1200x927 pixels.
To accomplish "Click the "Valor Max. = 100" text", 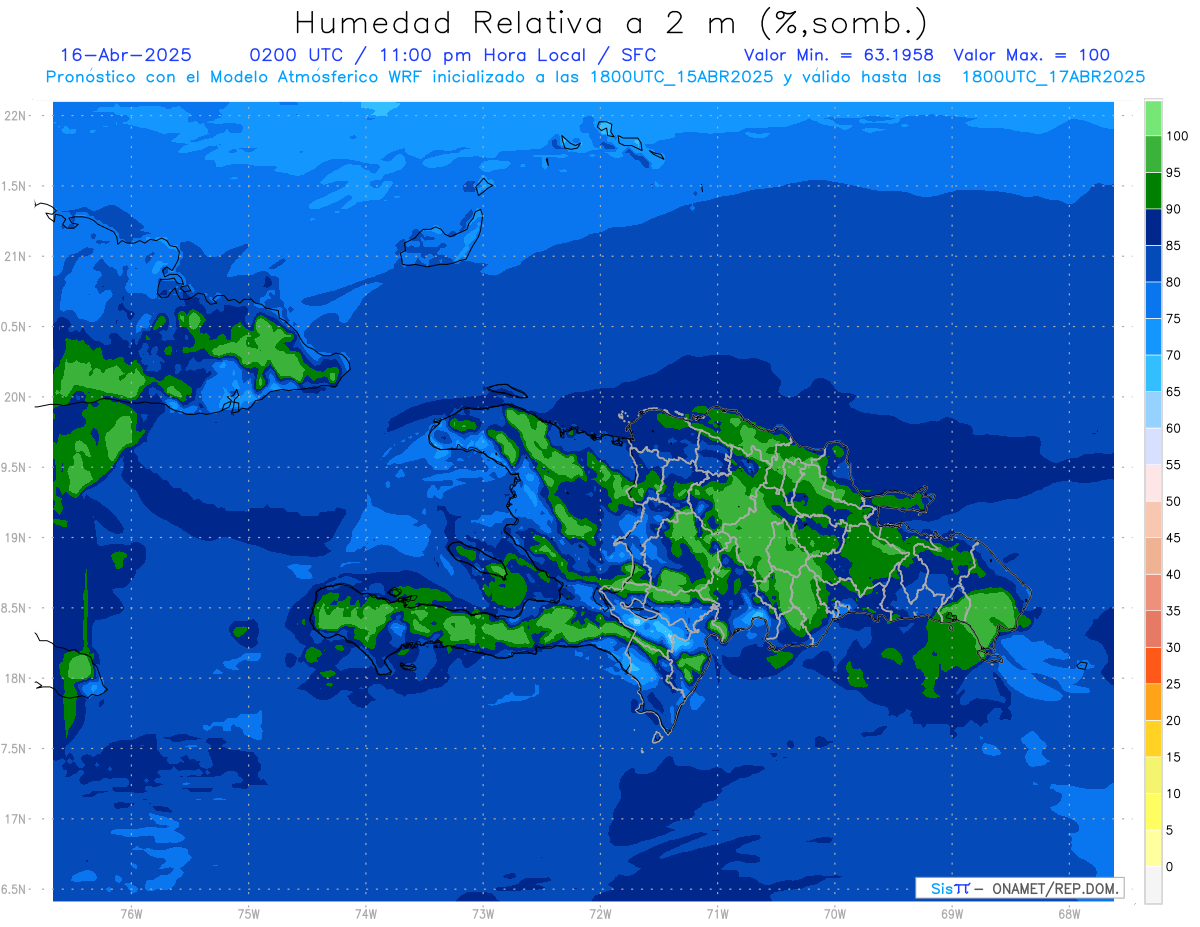I will (1031, 55).
